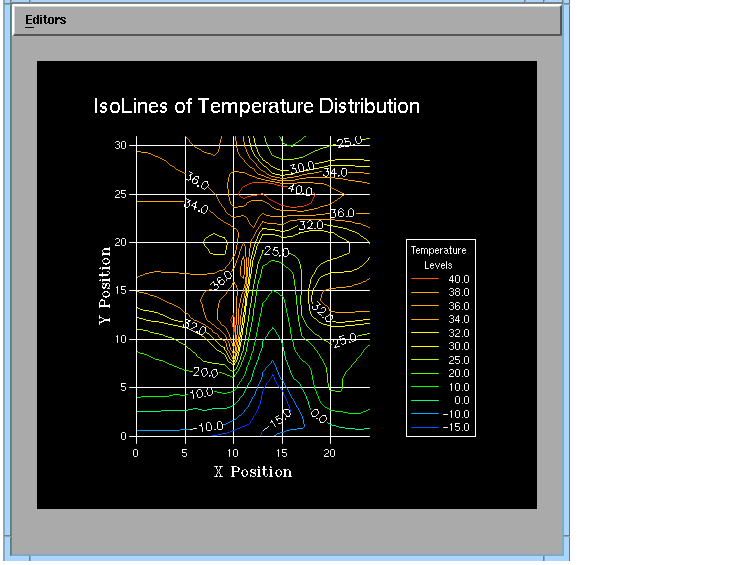750x565 pixels.
Task: Select the -10.0 level in the legend
Action: (456, 414)
